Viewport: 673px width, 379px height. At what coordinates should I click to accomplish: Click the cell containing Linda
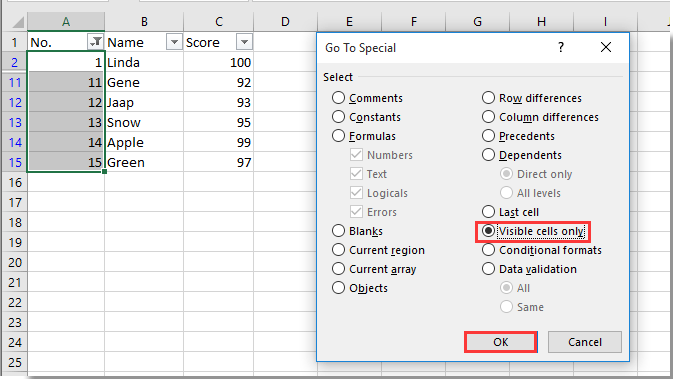coord(144,63)
